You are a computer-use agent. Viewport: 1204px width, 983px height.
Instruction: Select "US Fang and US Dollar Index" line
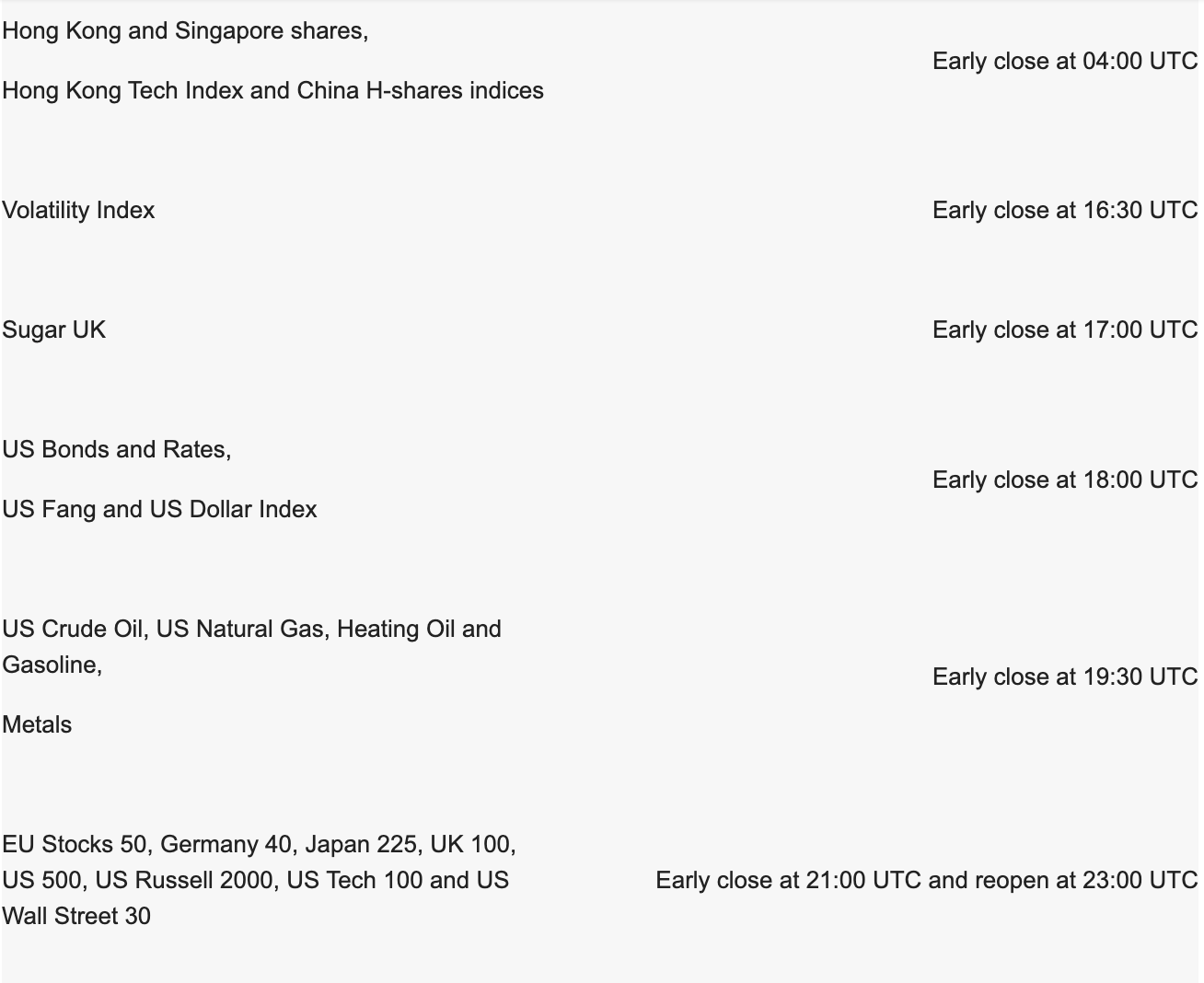tap(159, 510)
